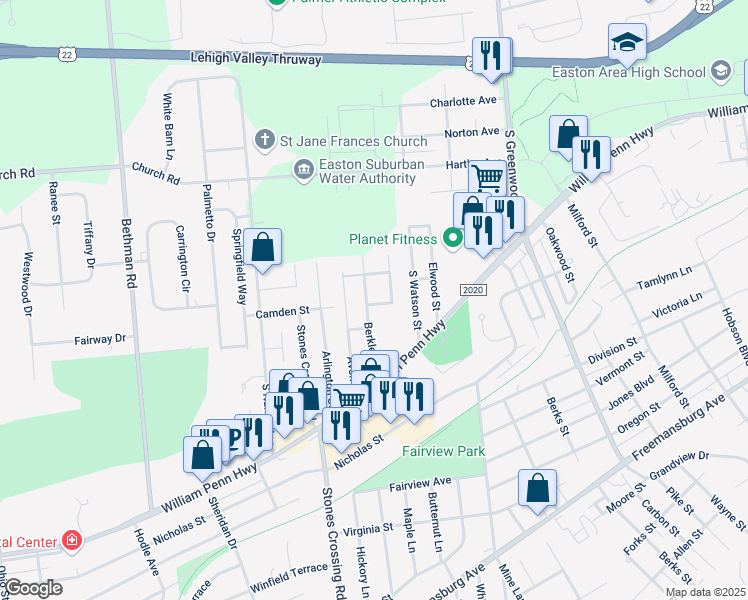The width and height of the screenshot is (748, 600).
Task: Click the Fairview Park label
Action: (443, 451)
